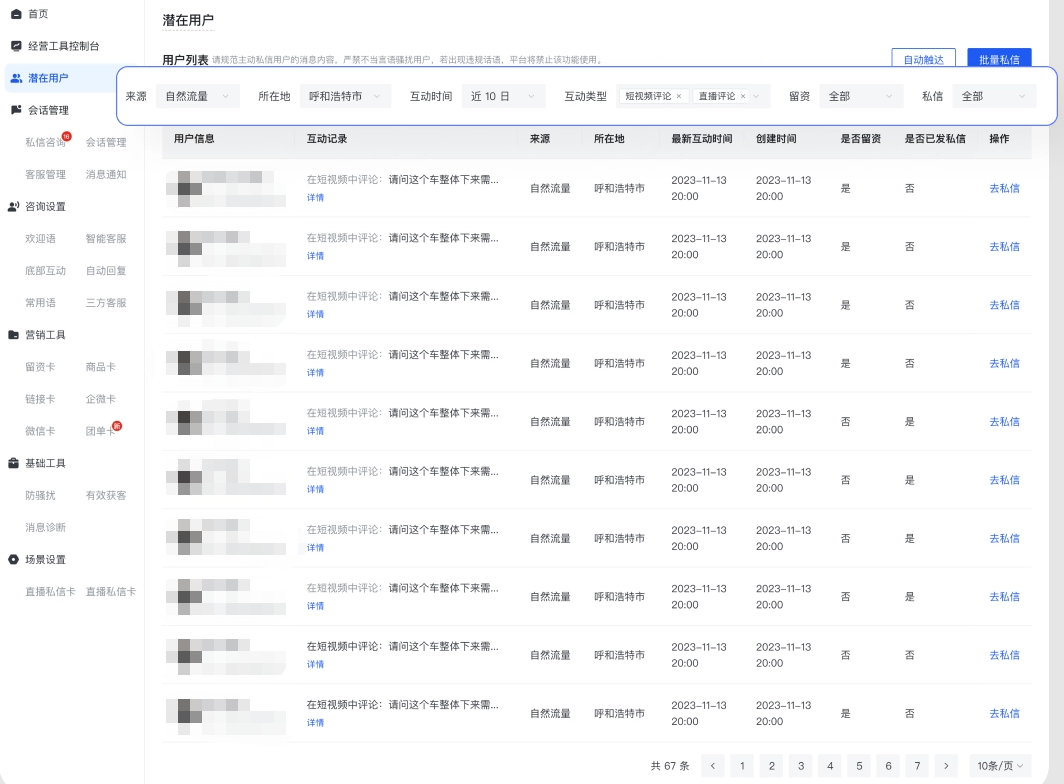This screenshot has width=1064, height=784.
Task: Click the 咨询设置 icon
Action: click(14, 206)
